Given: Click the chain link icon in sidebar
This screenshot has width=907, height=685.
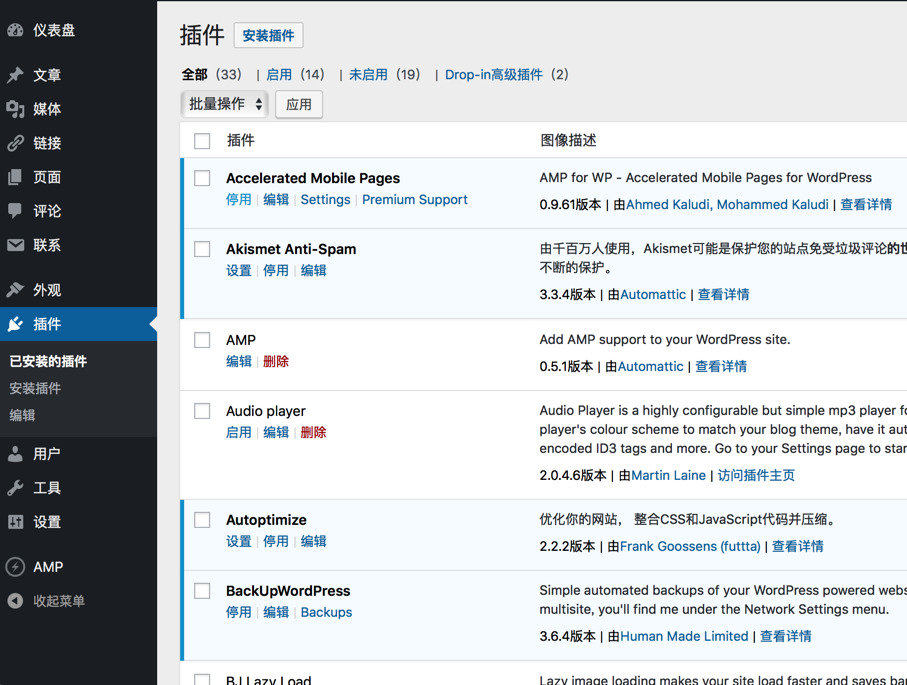Looking at the screenshot, I should tap(15, 143).
